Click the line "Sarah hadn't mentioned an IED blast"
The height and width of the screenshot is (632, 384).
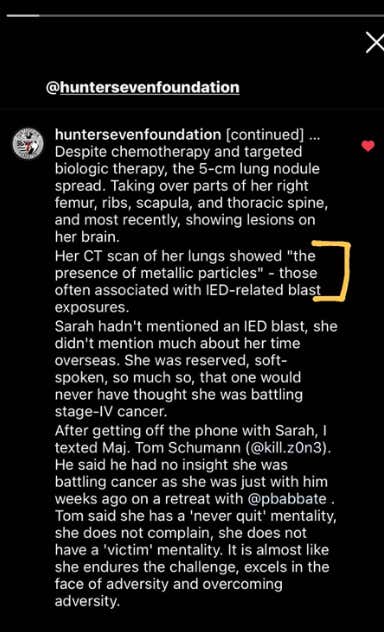pos(196,326)
